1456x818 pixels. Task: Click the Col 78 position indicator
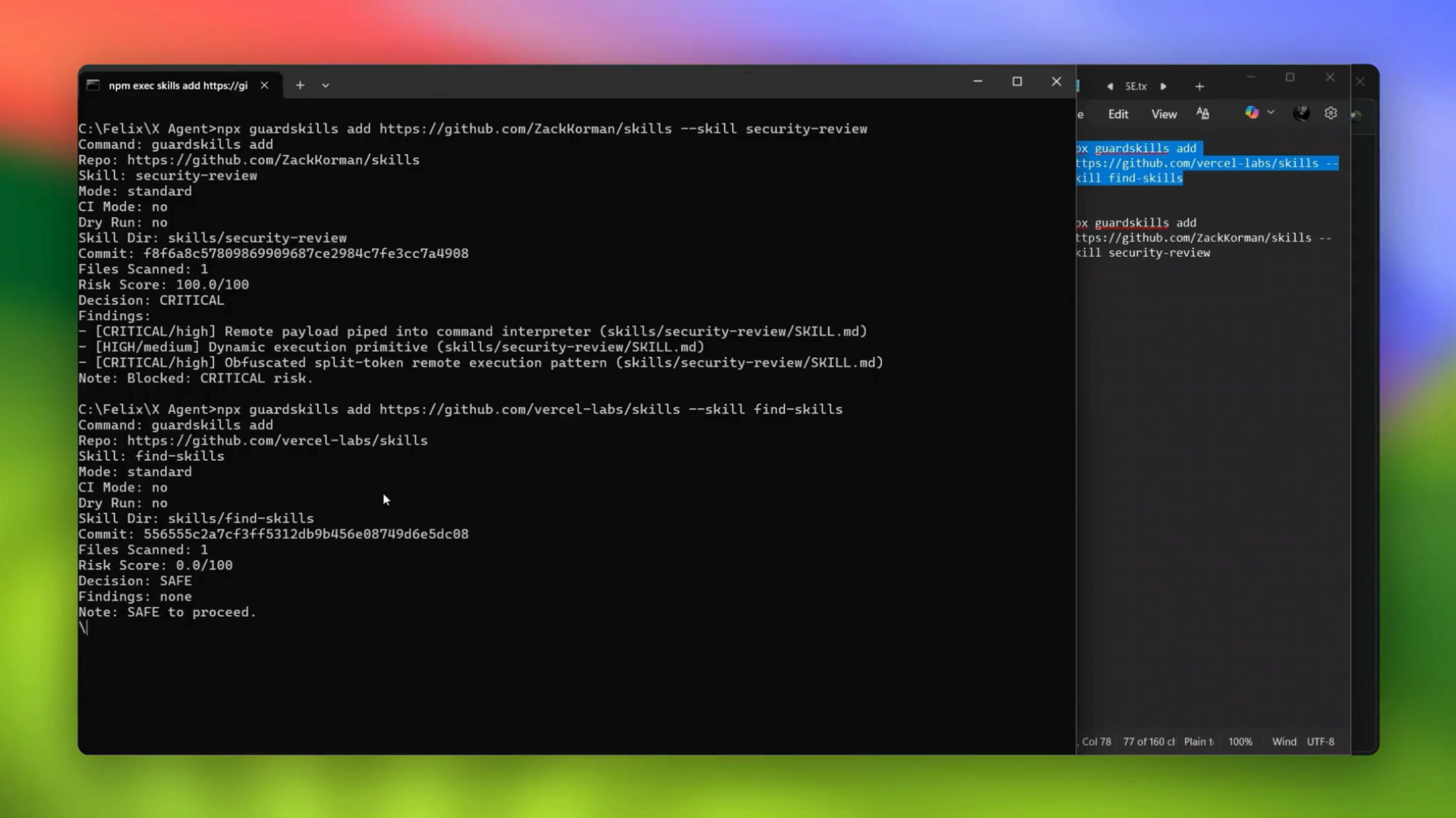coord(1095,741)
